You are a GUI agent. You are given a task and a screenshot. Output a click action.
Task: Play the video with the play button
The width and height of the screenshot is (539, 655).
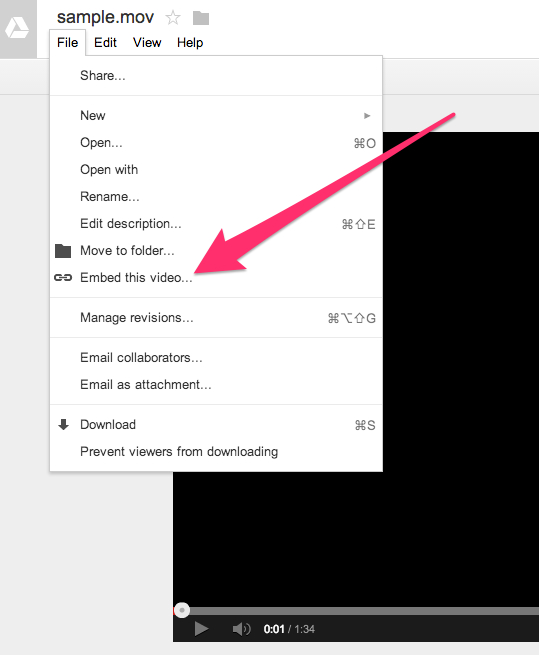[201, 629]
